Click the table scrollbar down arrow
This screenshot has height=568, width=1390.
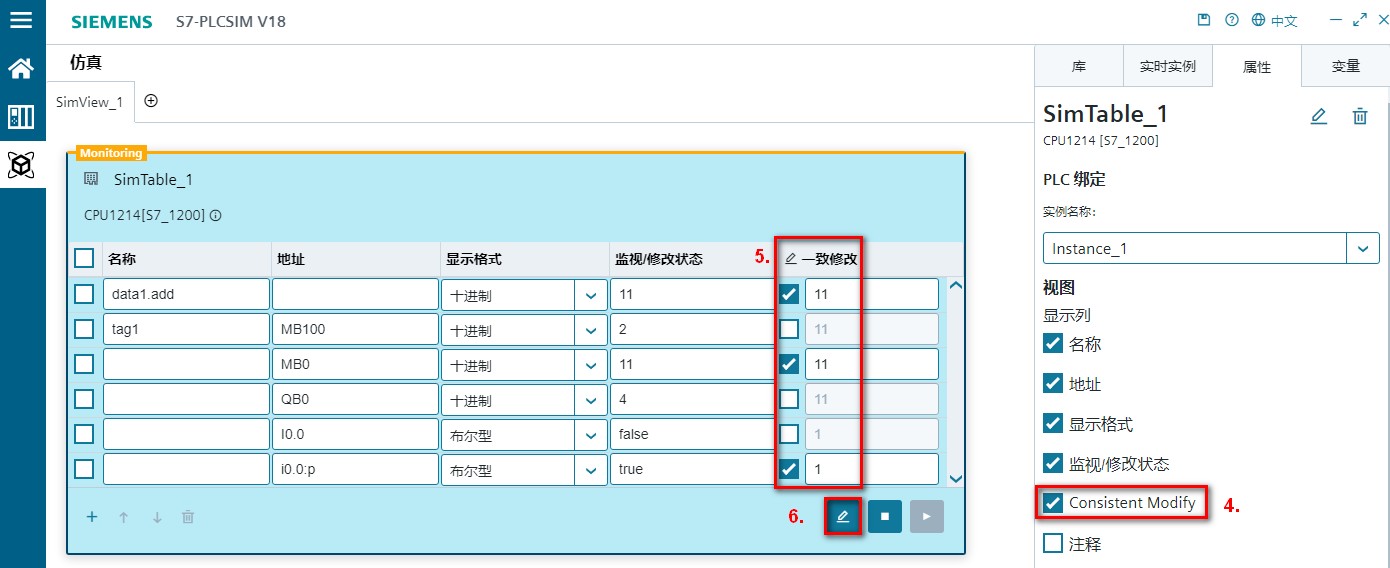(955, 479)
